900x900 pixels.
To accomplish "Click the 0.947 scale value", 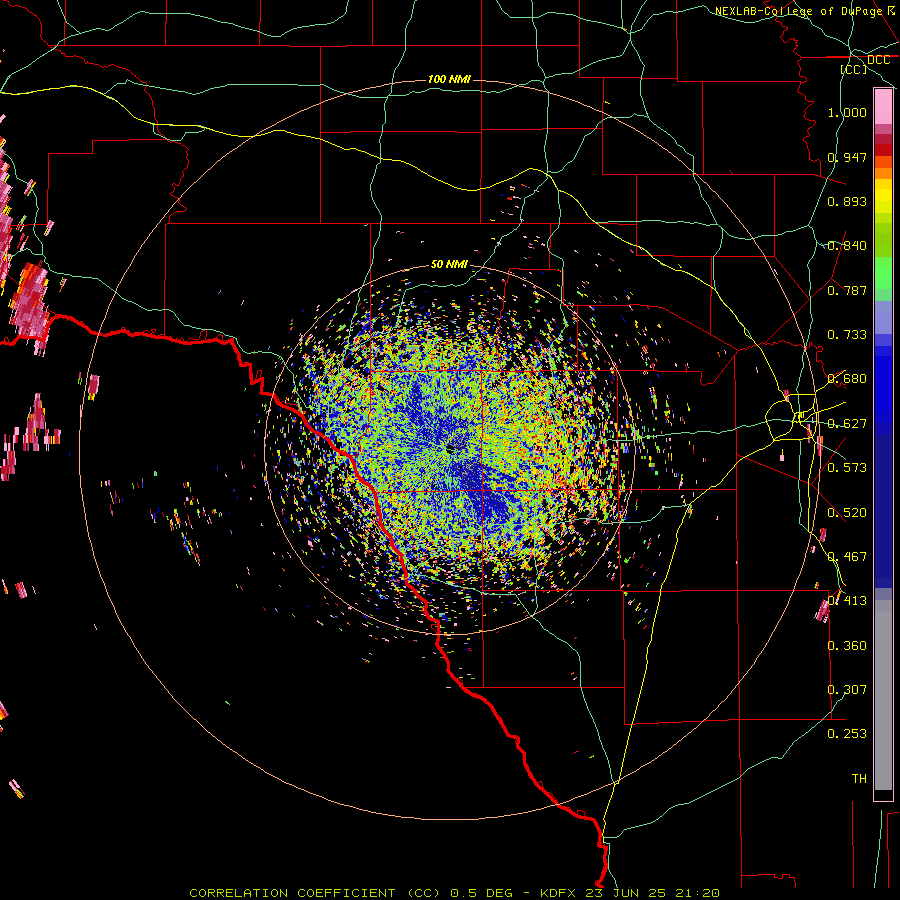I will point(847,157).
